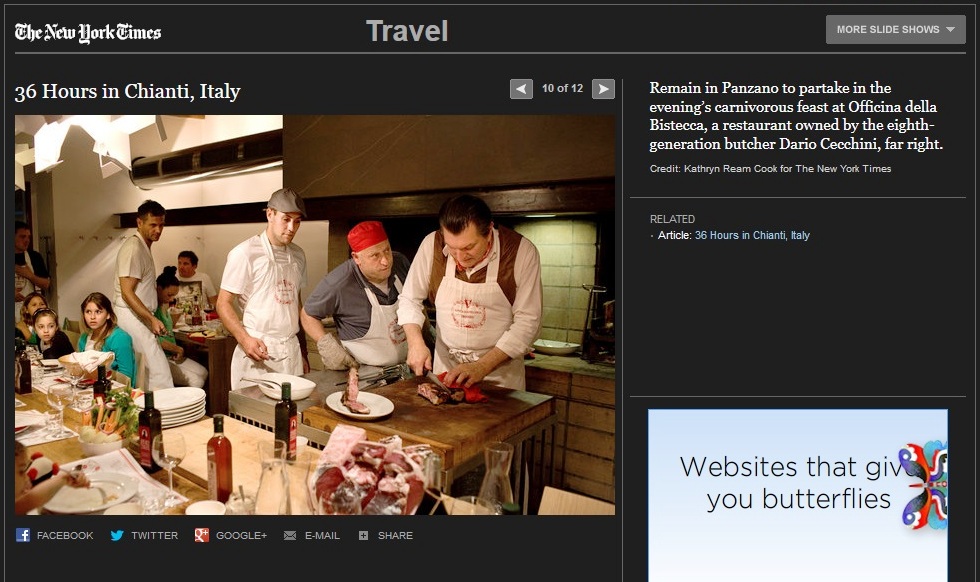The width and height of the screenshot is (980, 582).
Task: Click the Twitter bird icon
Action: [117, 535]
